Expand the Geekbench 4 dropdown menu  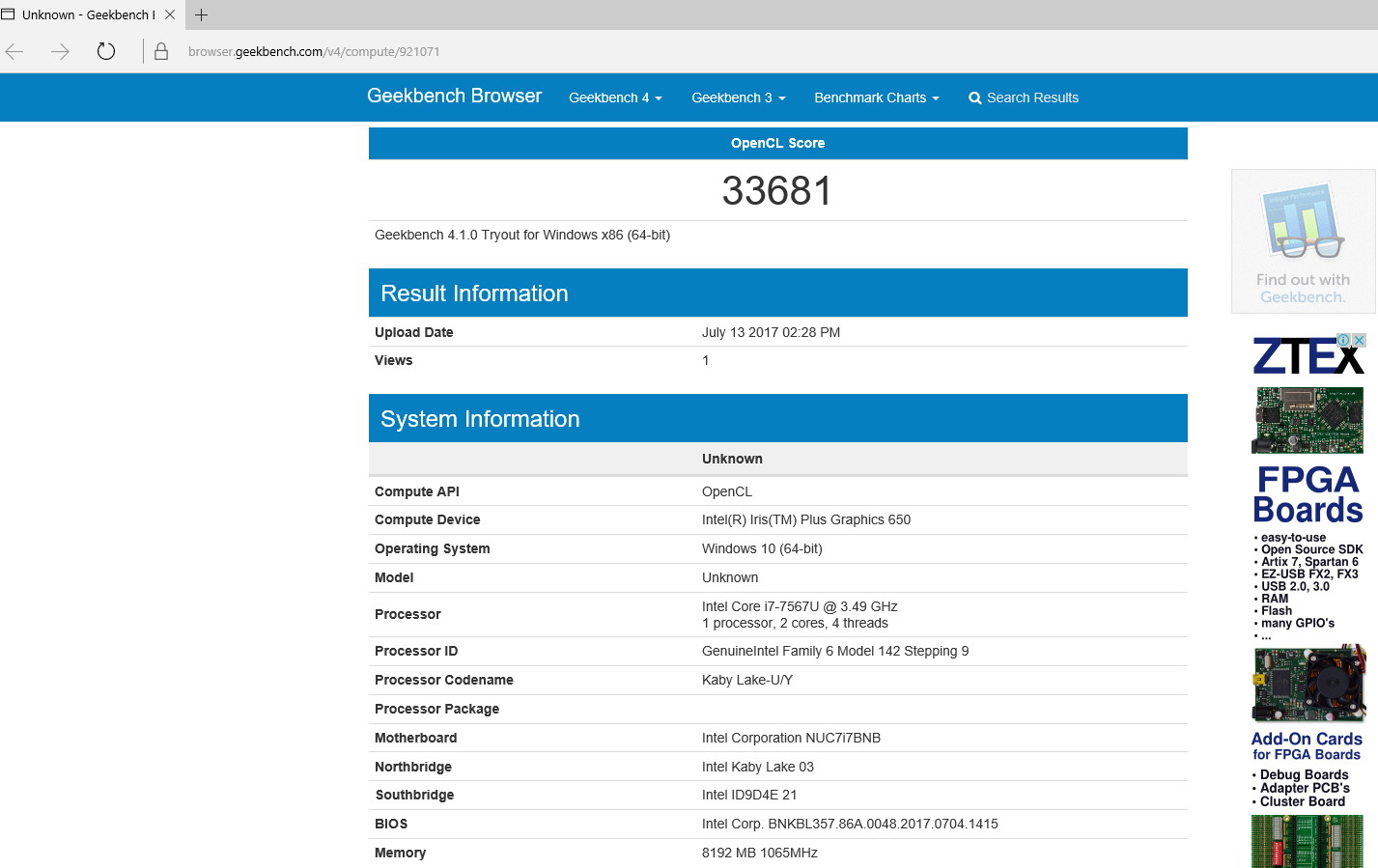(x=615, y=98)
